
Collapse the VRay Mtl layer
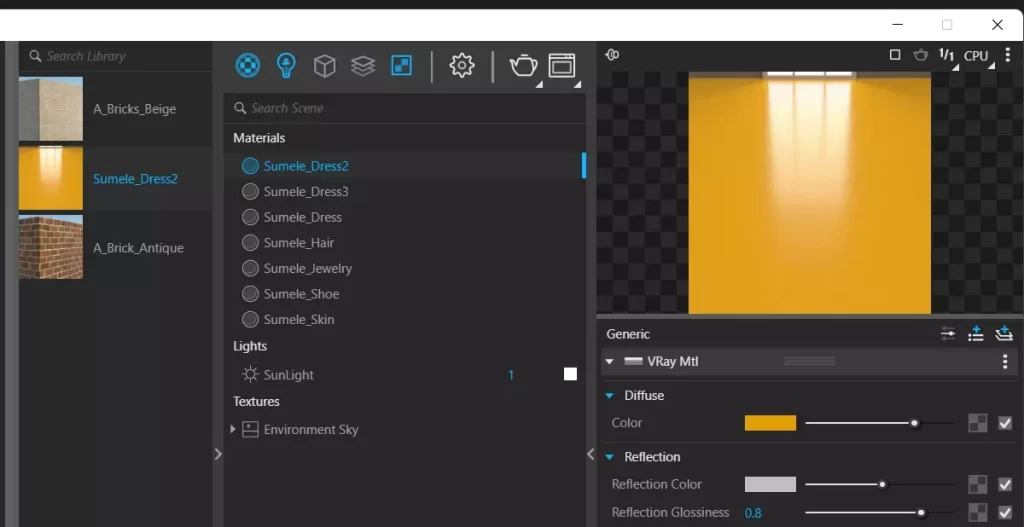(609, 361)
